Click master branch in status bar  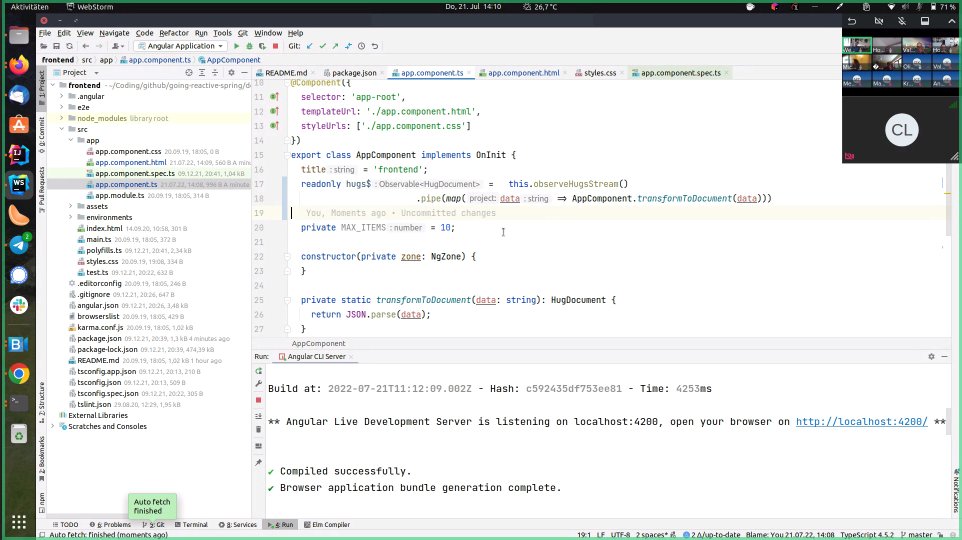(x=919, y=535)
